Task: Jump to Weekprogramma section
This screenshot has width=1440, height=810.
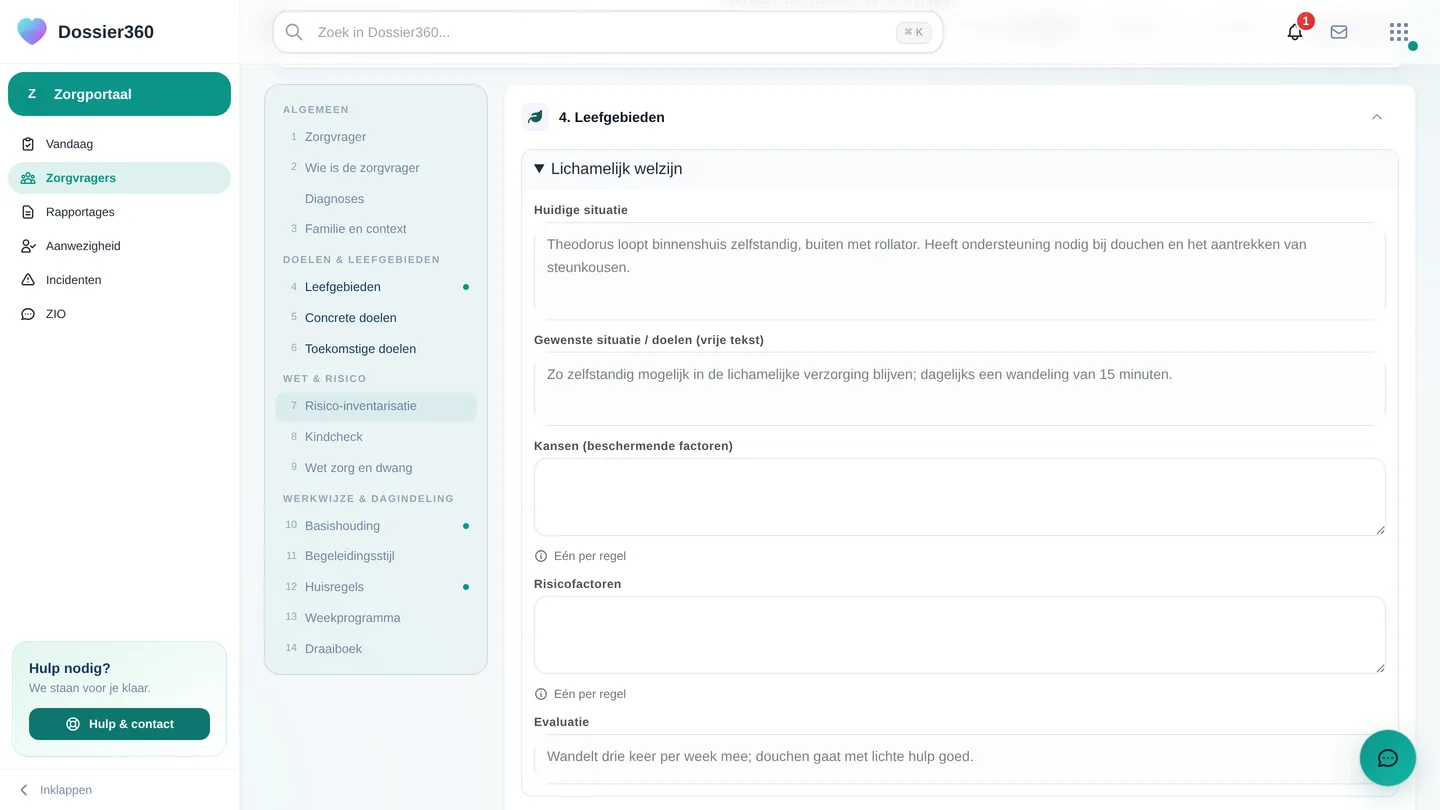Action: [376, 618]
